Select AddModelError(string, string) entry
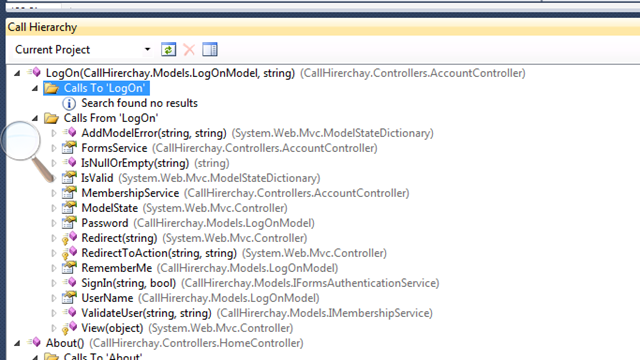Image resolution: width=640 pixels, height=360 pixels. pos(257,133)
